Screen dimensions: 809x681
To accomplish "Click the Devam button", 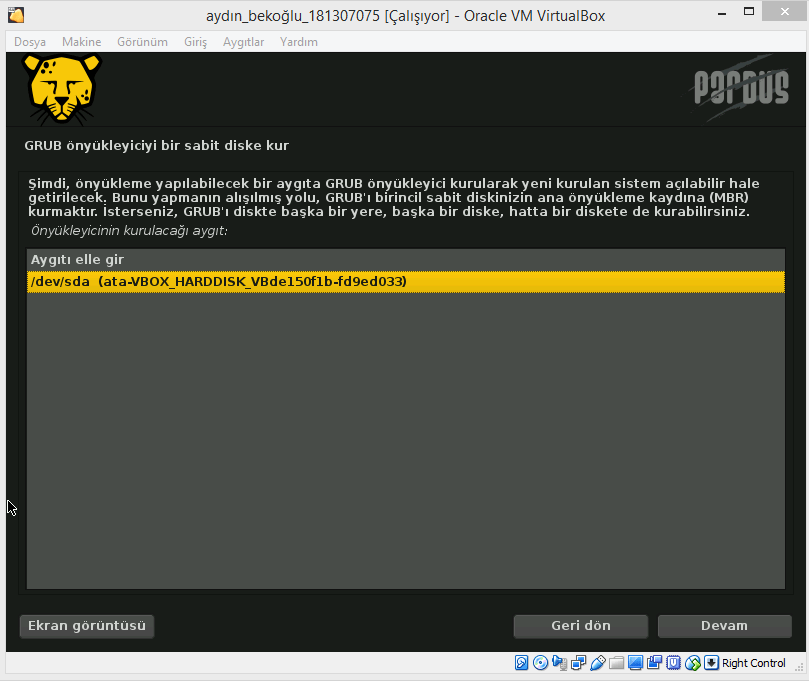I will pos(724,626).
